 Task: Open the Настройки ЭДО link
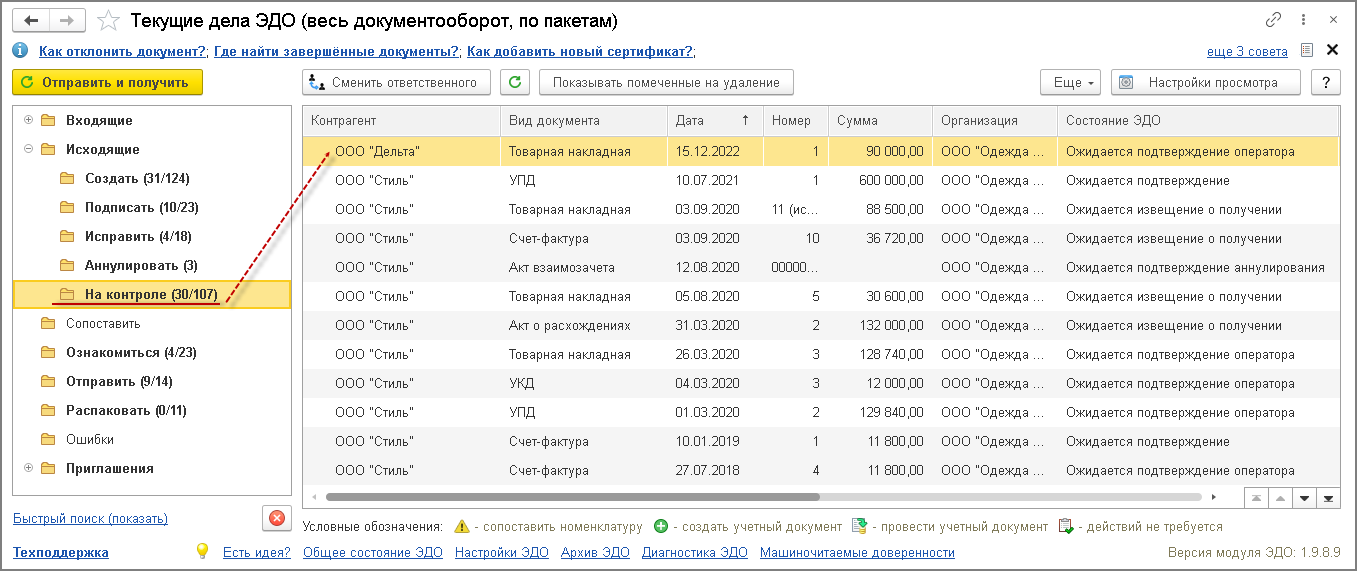pyautogui.click(x=494, y=552)
